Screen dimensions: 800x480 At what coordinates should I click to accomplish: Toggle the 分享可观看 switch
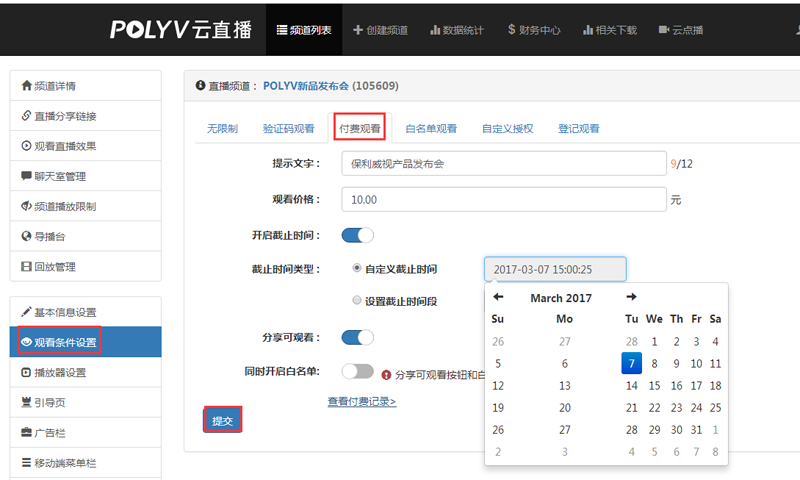coord(357,337)
